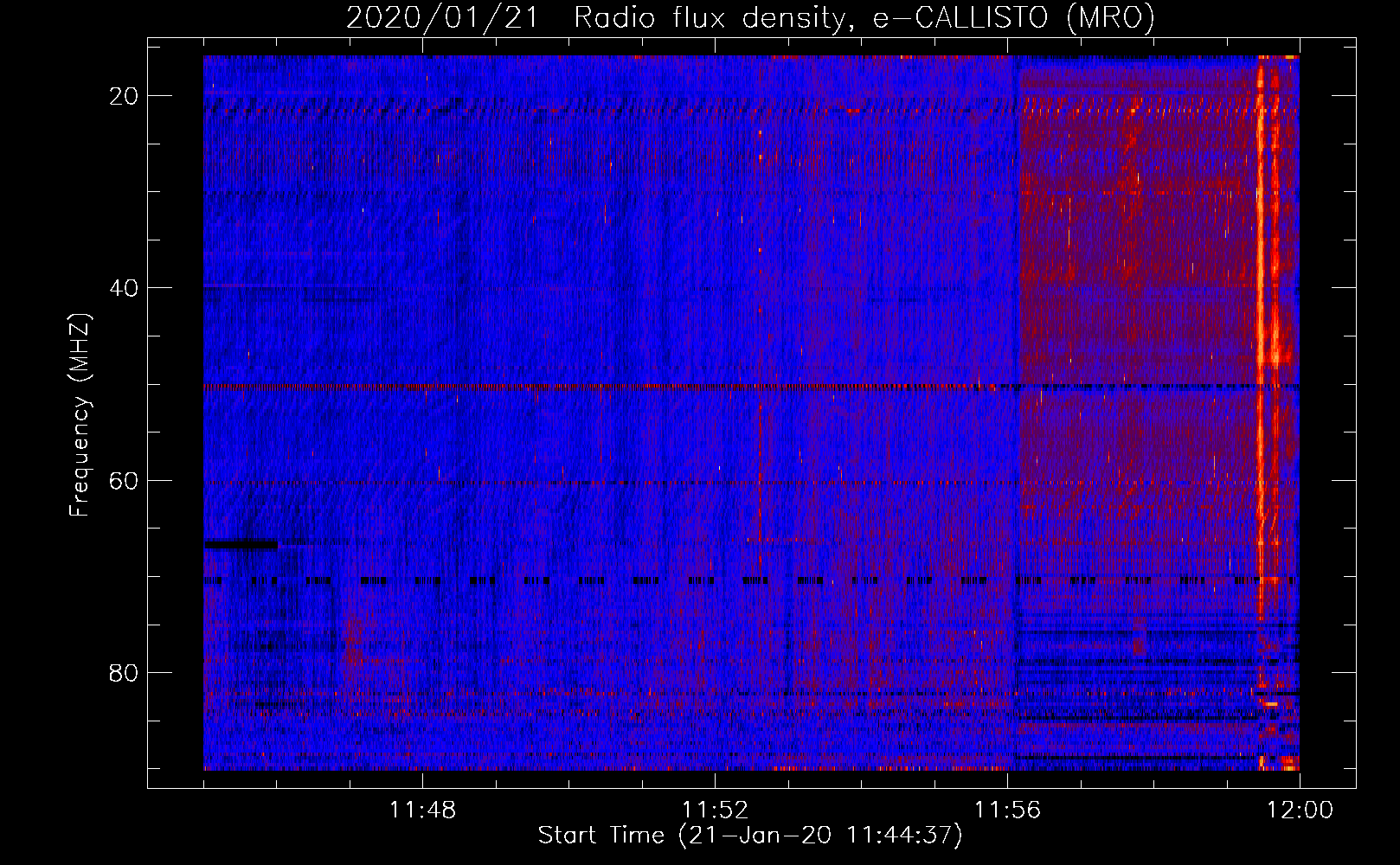The width and height of the screenshot is (1400, 865).
Task: Click the plot title '2020/01/21 Radio flux density'
Action: pyautogui.click(x=595, y=18)
